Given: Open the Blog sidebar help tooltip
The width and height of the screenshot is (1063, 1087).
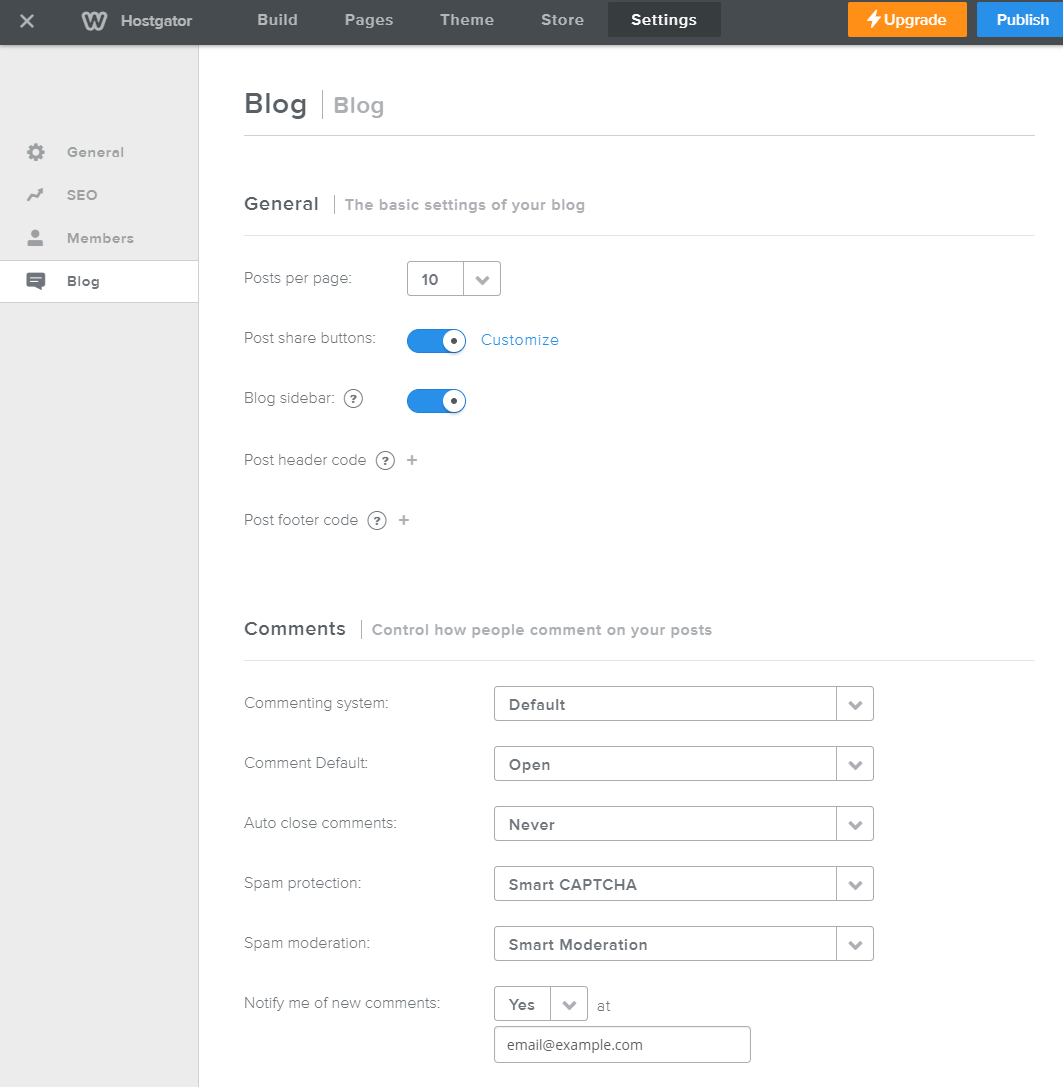Looking at the screenshot, I should point(353,398).
